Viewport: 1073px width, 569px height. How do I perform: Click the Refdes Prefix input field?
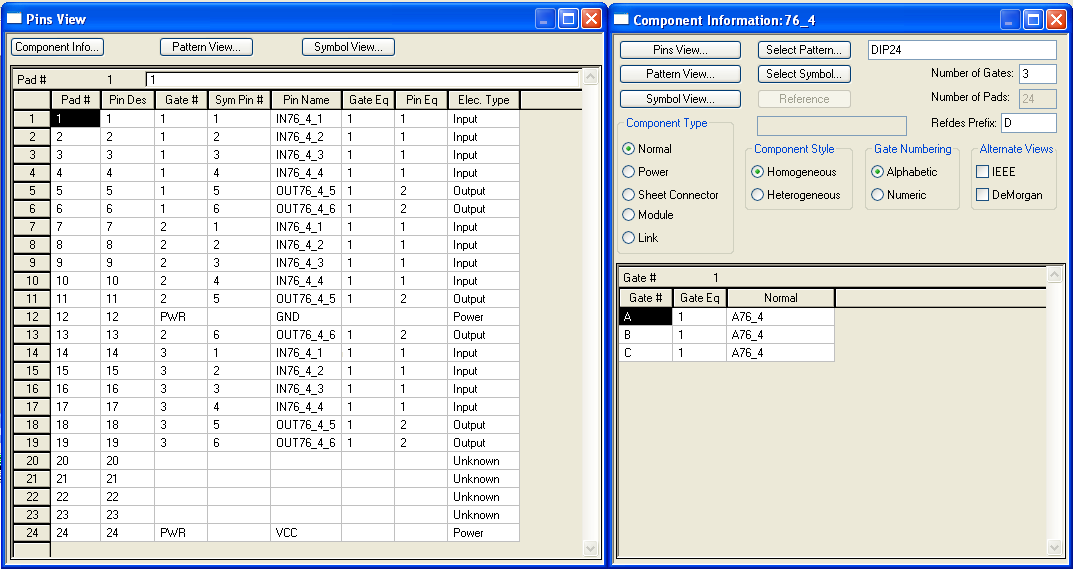pyautogui.click(x=1028, y=123)
